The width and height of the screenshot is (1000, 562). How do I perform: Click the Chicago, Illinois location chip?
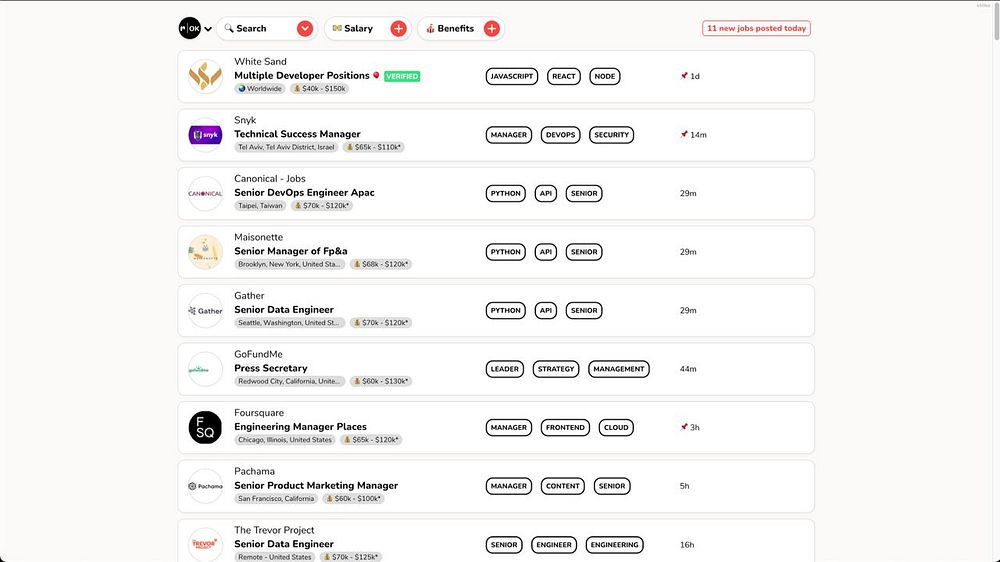(285, 440)
